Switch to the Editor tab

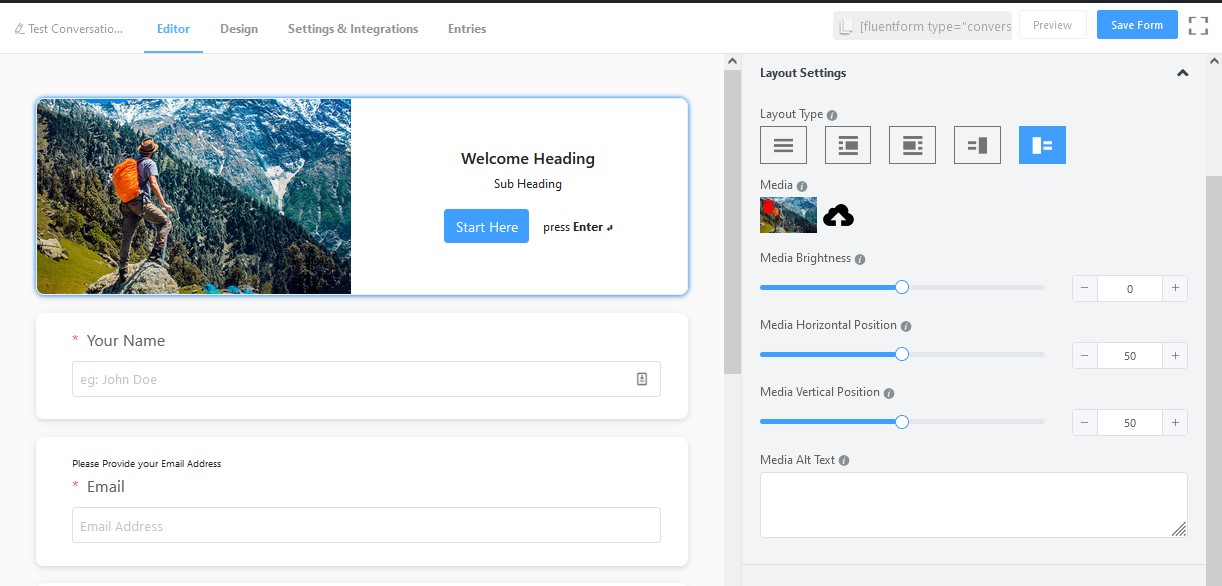coord(173,29)
